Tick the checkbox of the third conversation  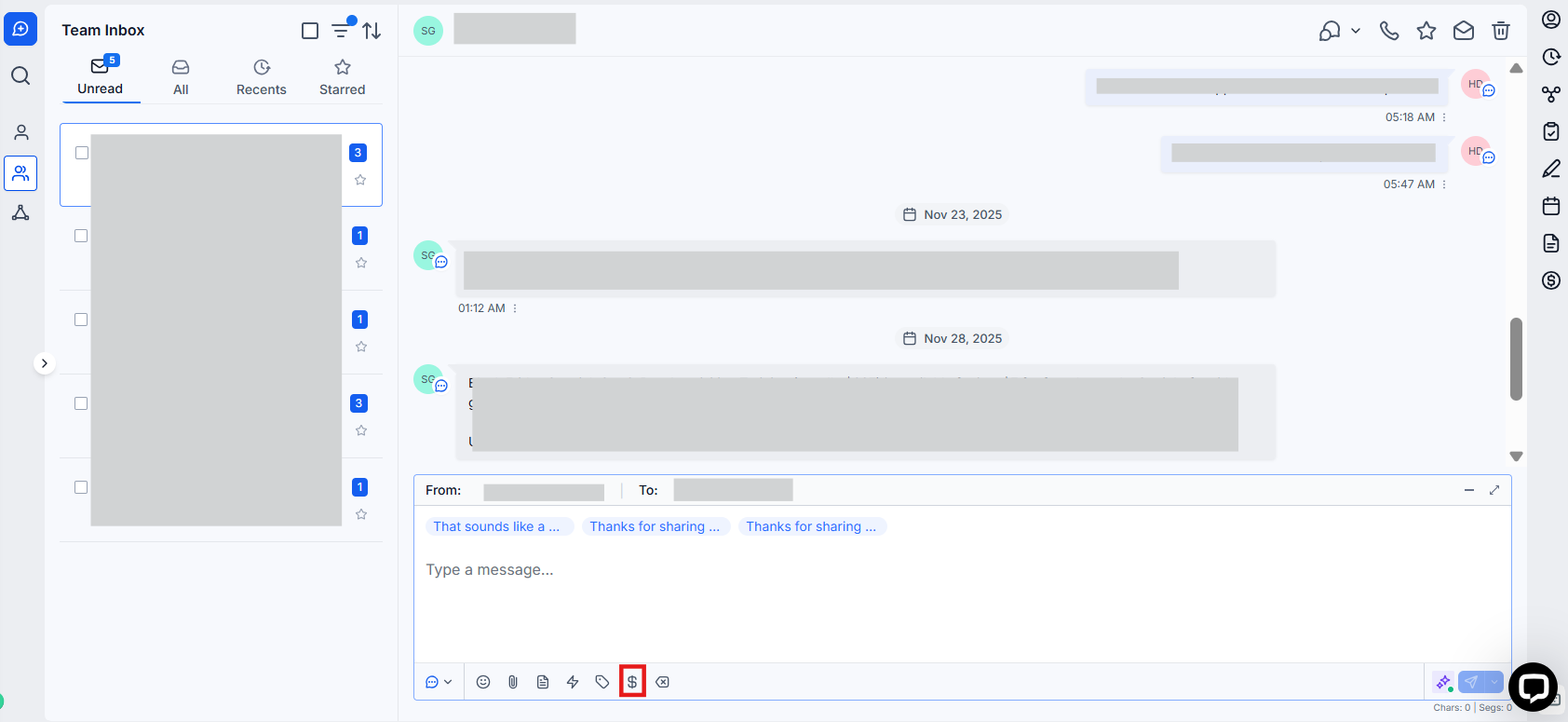(x=81, y=320)
